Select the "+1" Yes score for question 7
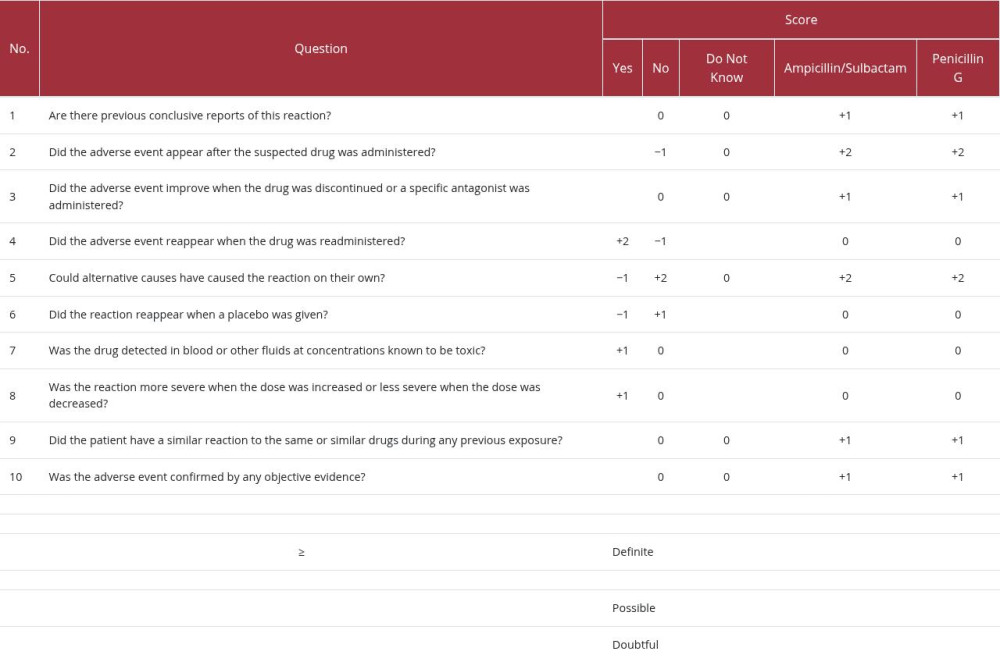This screenshot has height=662, width=1000. coord(622,351)
